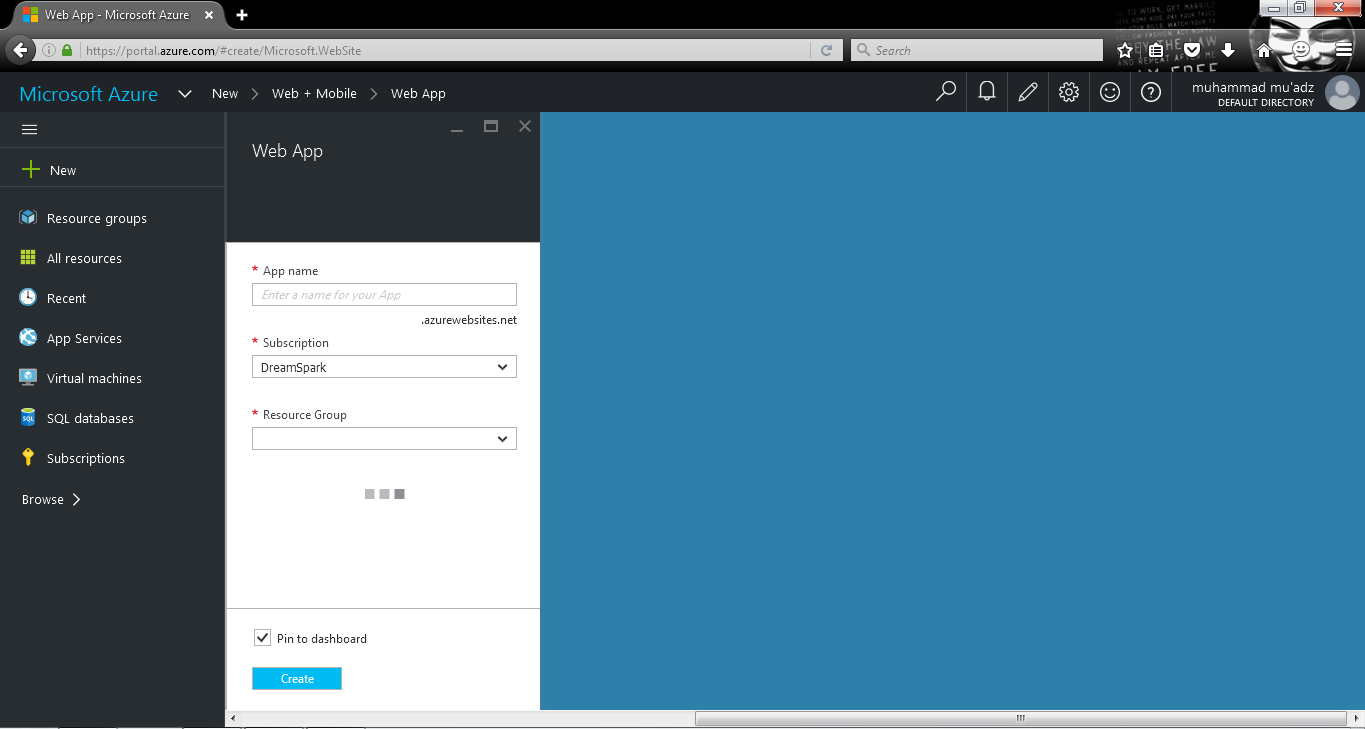Bookmark this page with star icon
The height and width of the screenshot is (729, 1365).
coord(1125,50)
